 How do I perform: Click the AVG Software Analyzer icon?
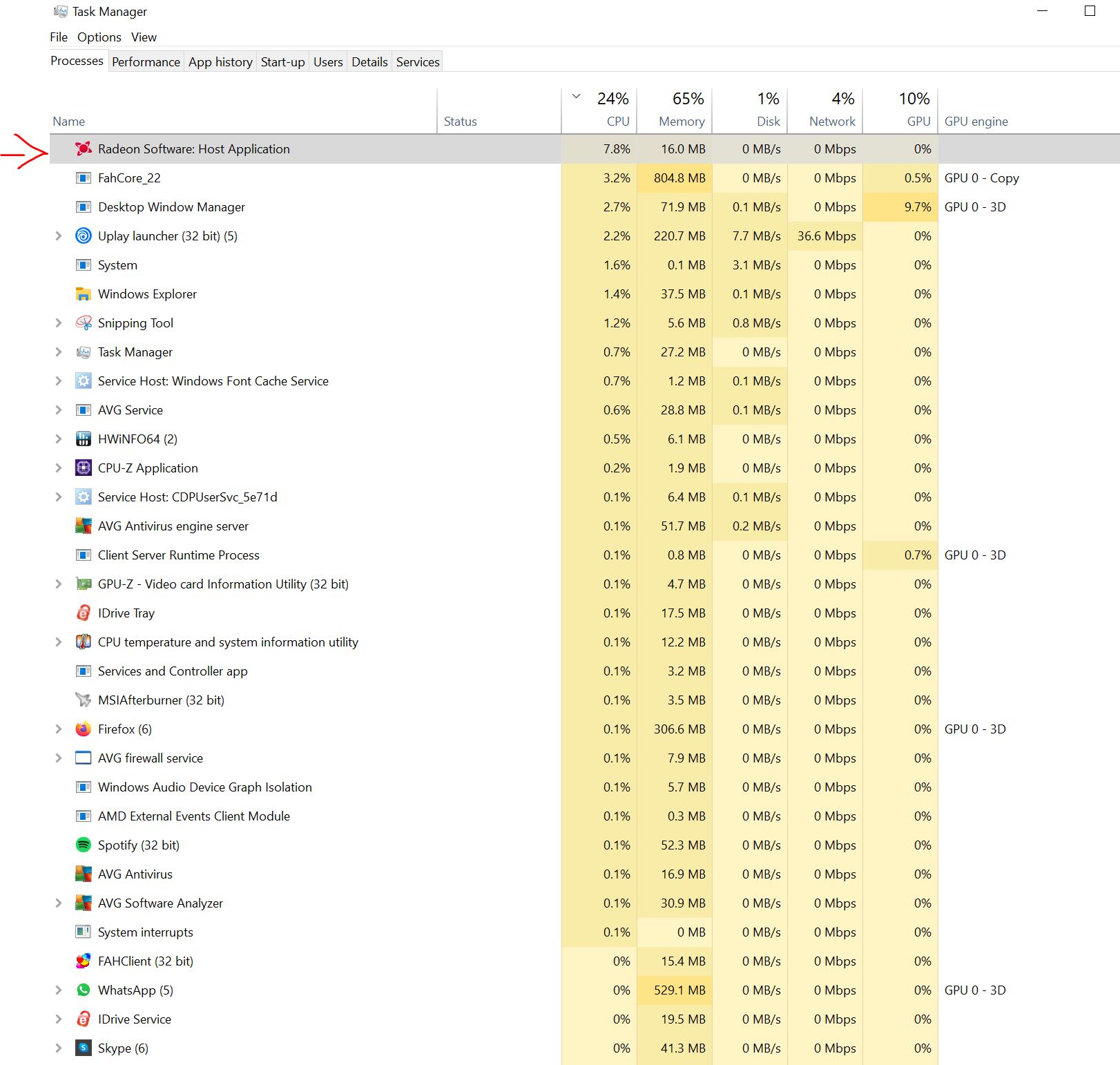click(84, 903)
